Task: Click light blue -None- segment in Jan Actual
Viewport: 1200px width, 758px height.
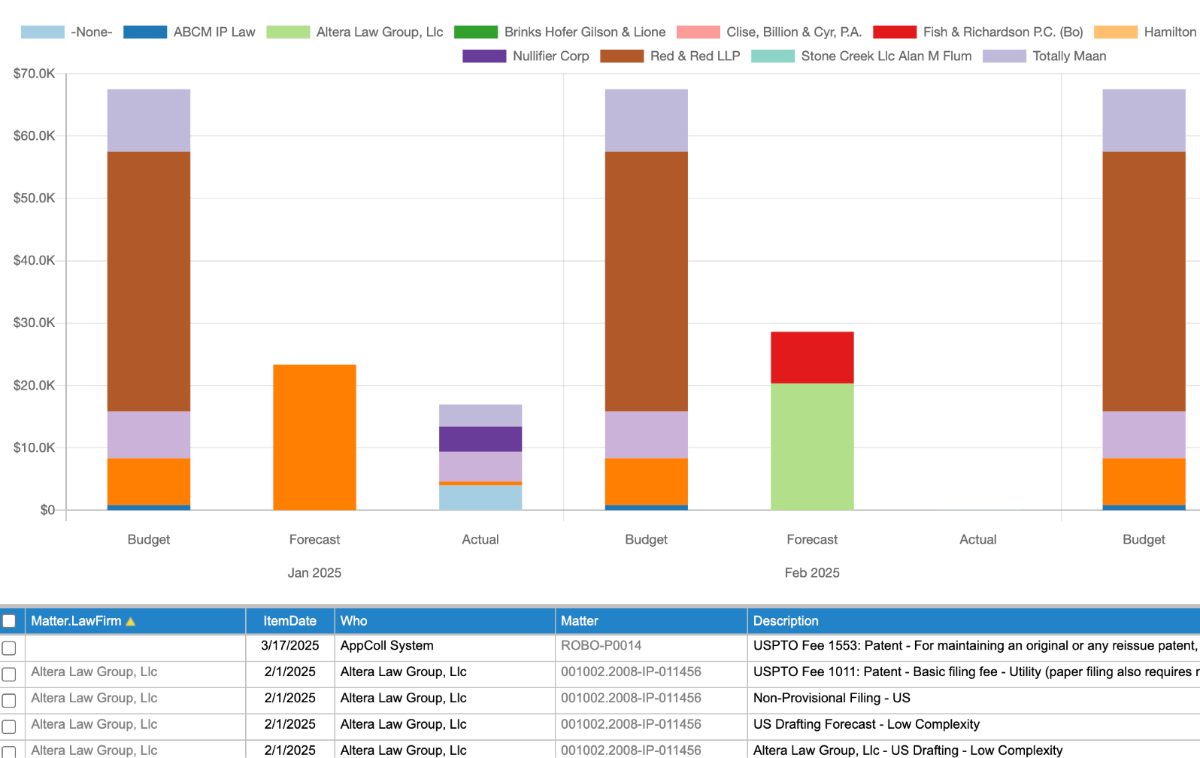Action: pyautogui.click(x=480, y=498)
